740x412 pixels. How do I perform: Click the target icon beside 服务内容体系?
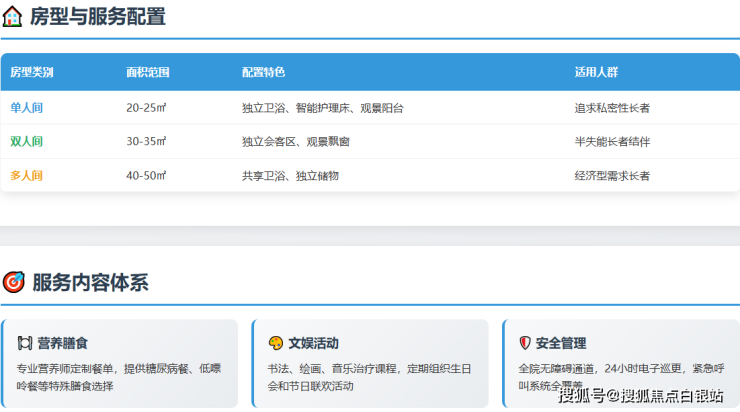[14, 283]
